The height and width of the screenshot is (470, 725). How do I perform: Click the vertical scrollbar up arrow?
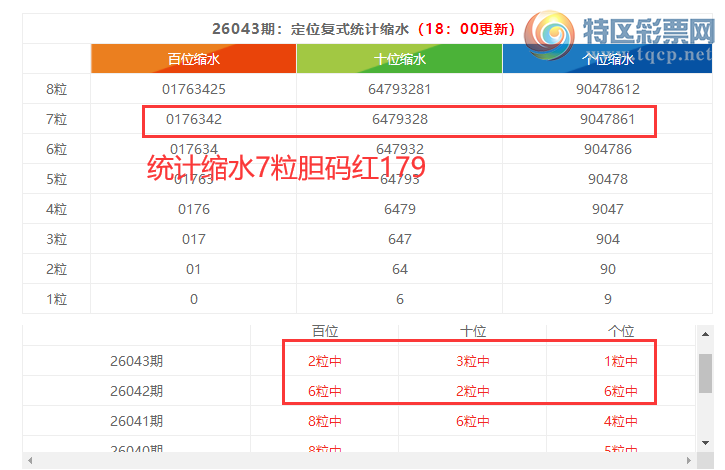[705, 334]
